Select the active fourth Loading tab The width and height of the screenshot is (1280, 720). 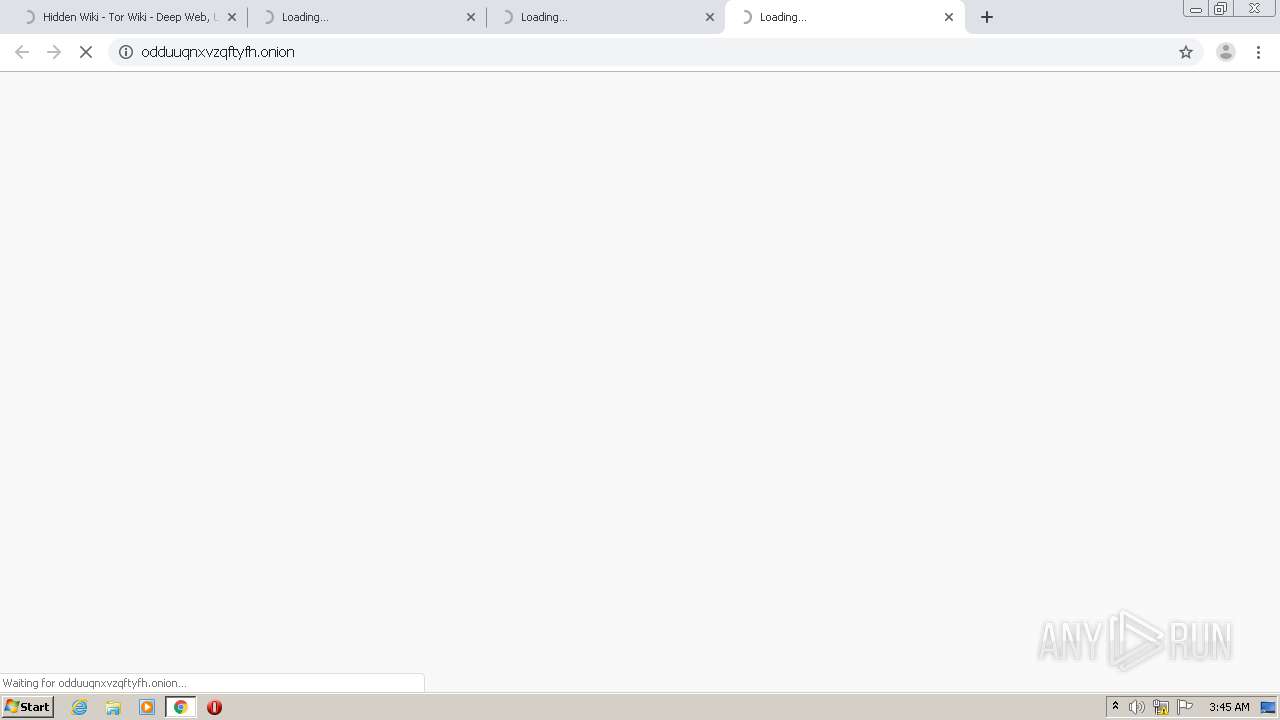[843, 17]
